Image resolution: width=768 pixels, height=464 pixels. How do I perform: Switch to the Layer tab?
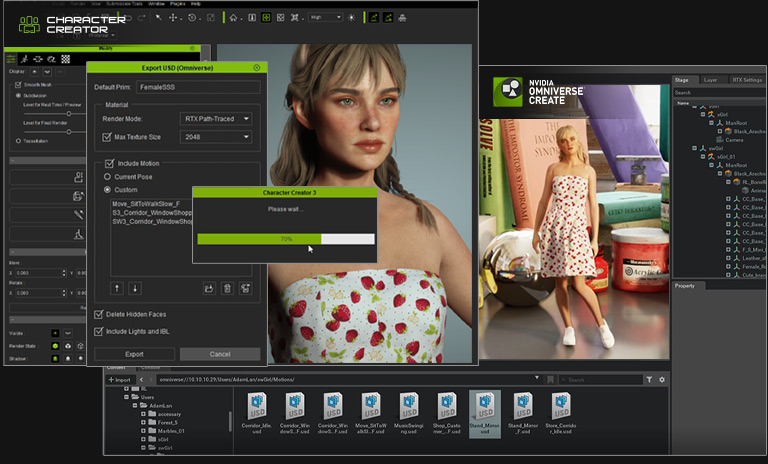pyautogui.click(x=710, y=79)
